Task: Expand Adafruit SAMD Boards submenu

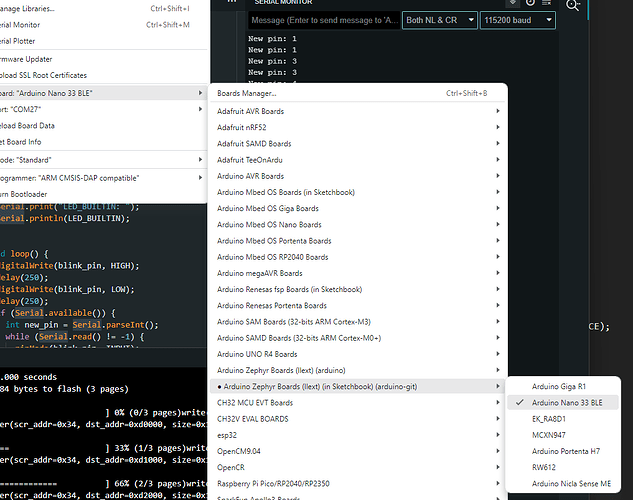Action: 358,144
